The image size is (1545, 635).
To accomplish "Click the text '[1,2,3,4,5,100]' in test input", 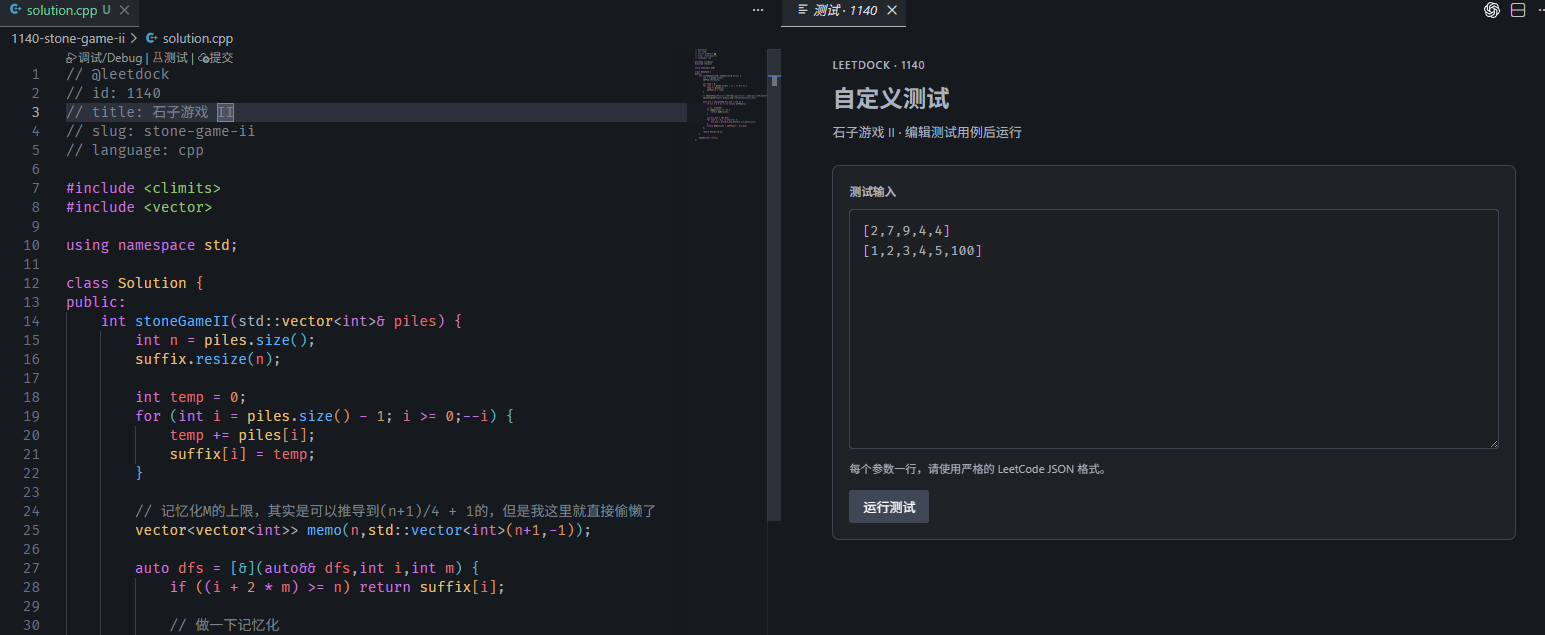I will 922,250.
